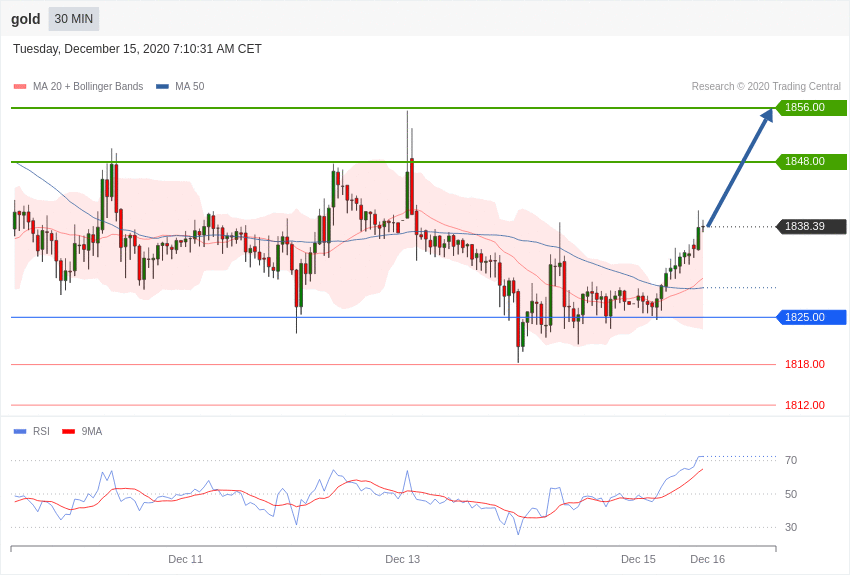Screen dimensions: 850x576
Task: Click the MA 50 legend label
Action: pos(190,86)
